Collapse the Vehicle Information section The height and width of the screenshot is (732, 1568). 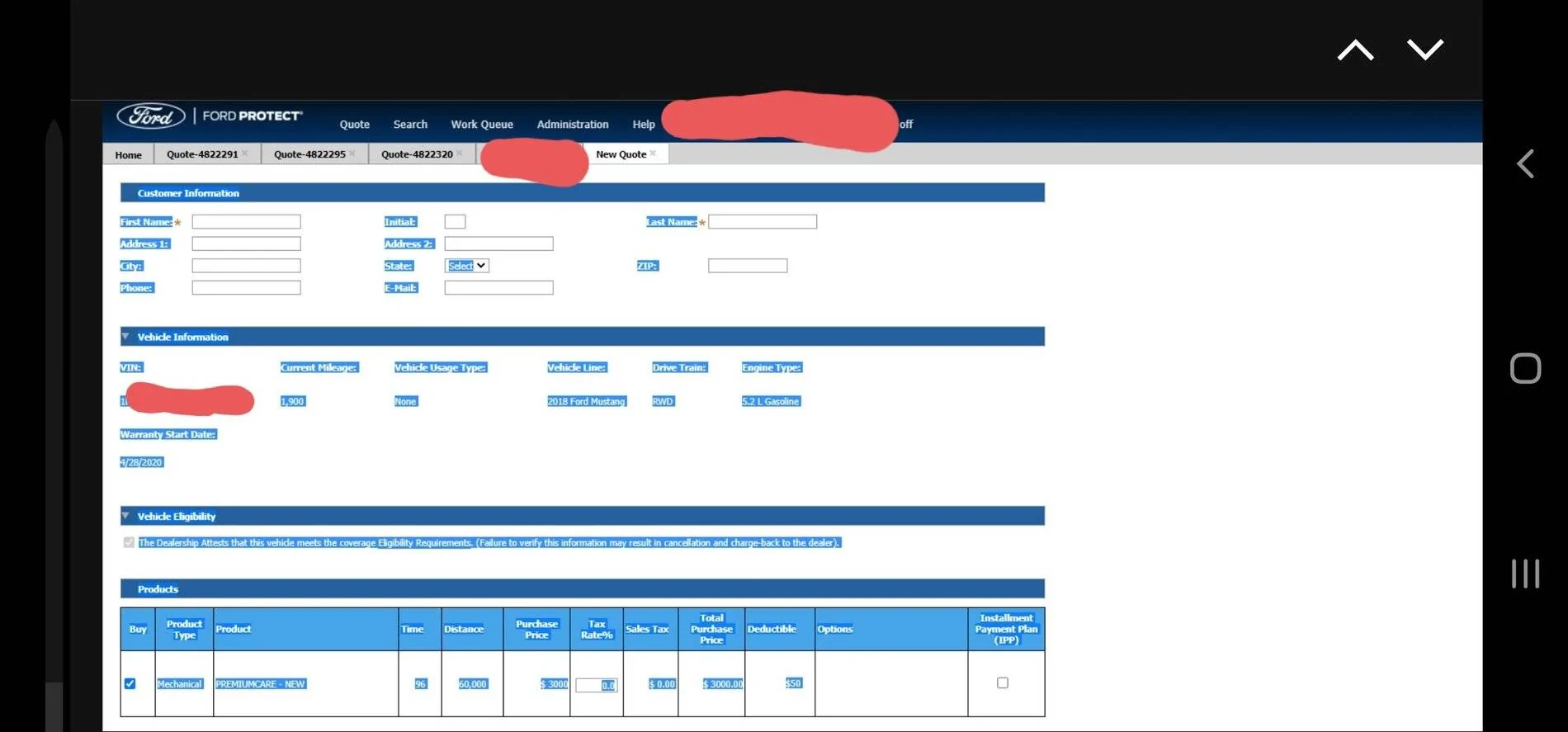point(125,336)
